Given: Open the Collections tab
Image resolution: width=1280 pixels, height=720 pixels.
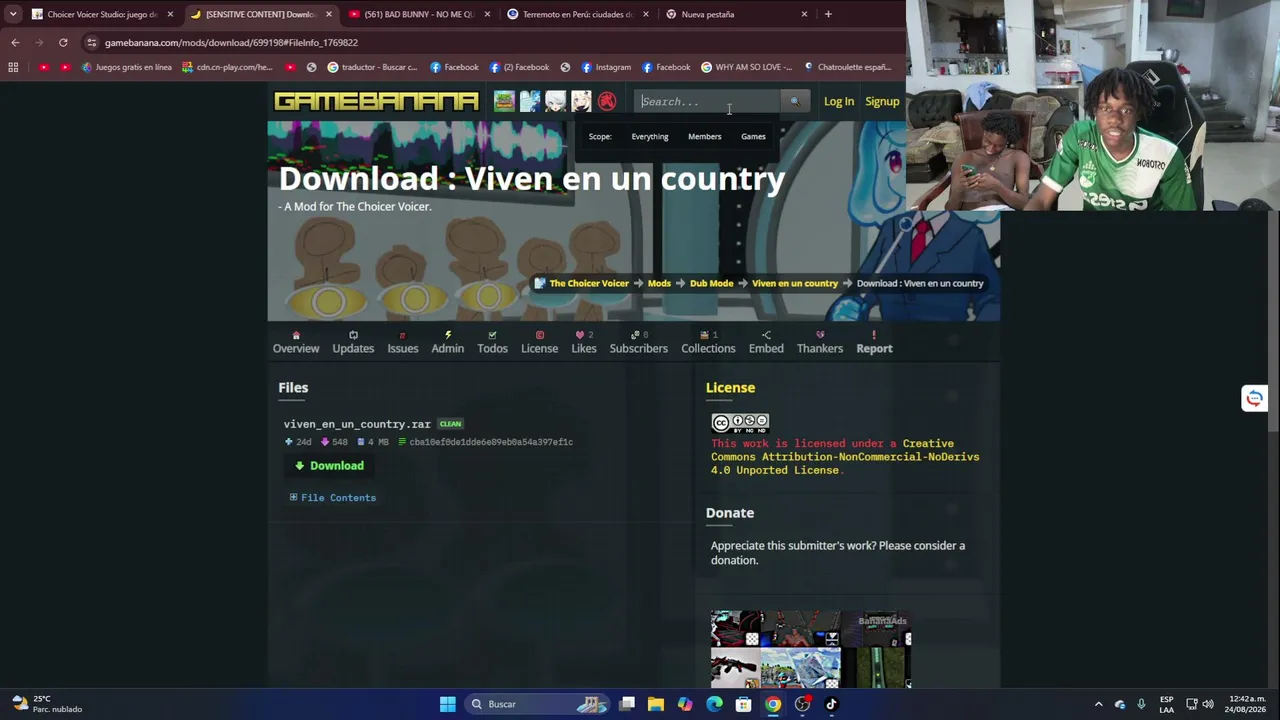Looking at the screenshot, I should pos(708,342).
